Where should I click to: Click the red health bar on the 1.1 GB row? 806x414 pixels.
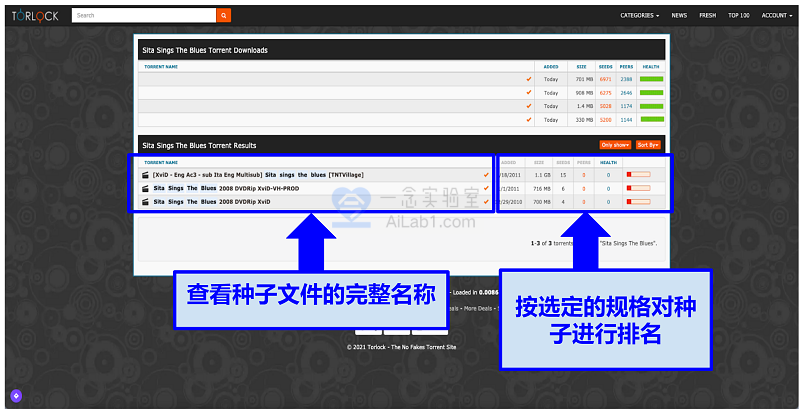tap(638, 175)
